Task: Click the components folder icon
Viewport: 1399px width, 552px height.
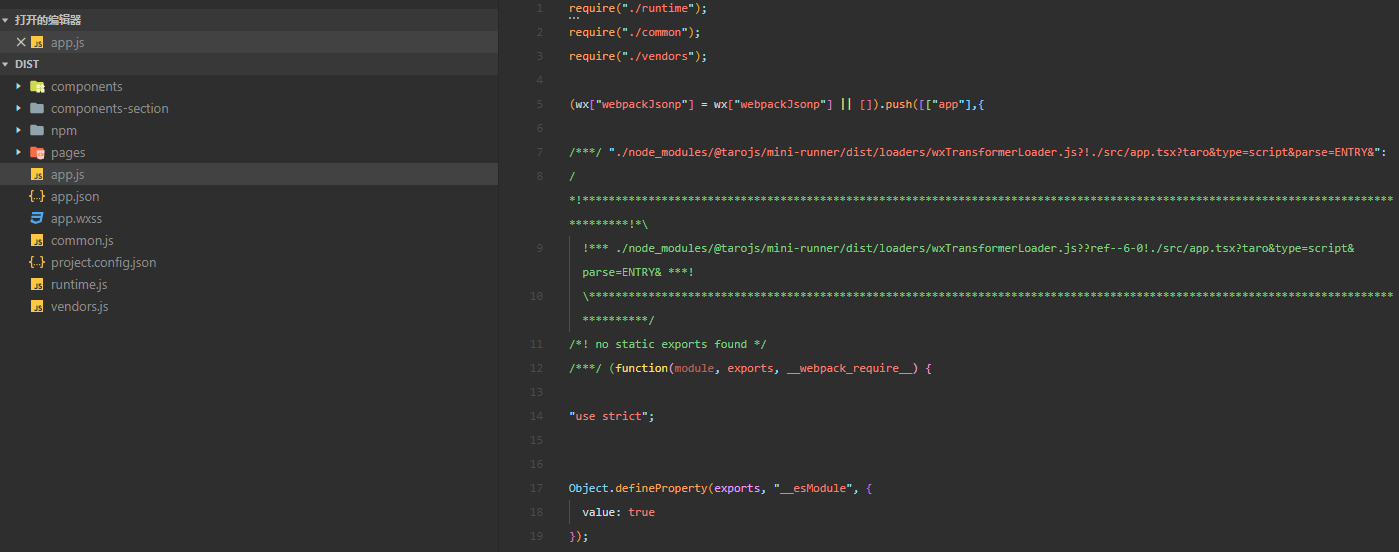Action: coord(37,86)
